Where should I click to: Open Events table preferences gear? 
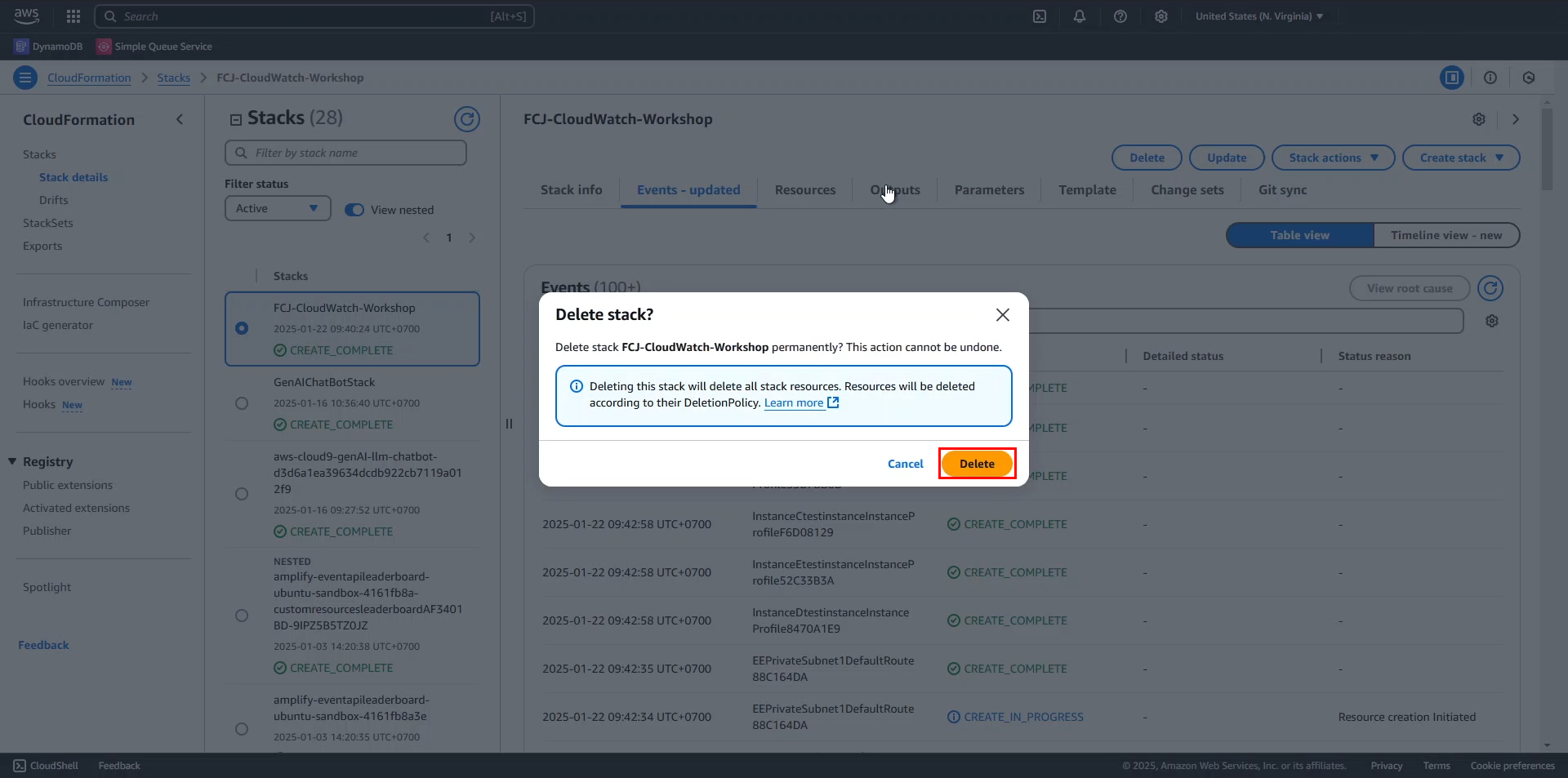pyautogui.click(x=1492, y=321)
